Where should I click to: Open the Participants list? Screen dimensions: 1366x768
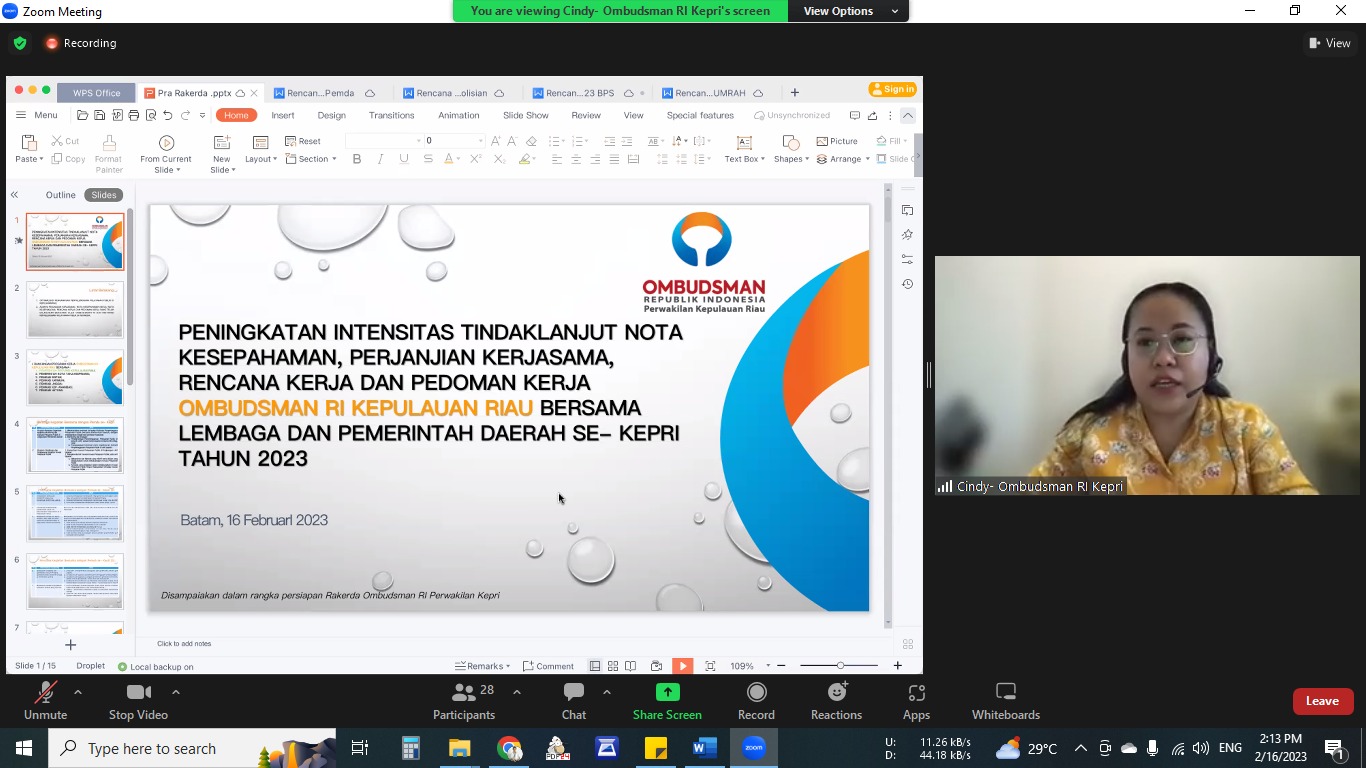pos(464,701)
